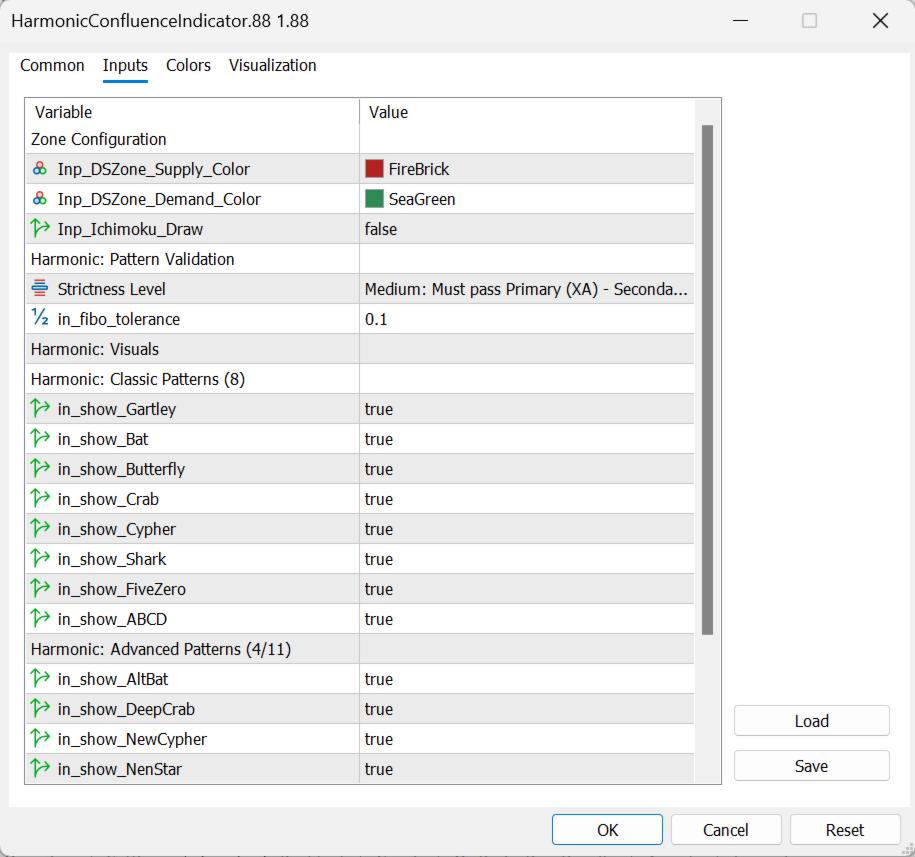Edit the in_fibo_tolerance value 0.1
Viewport: 915px width, 857px height.
(526, 319)
